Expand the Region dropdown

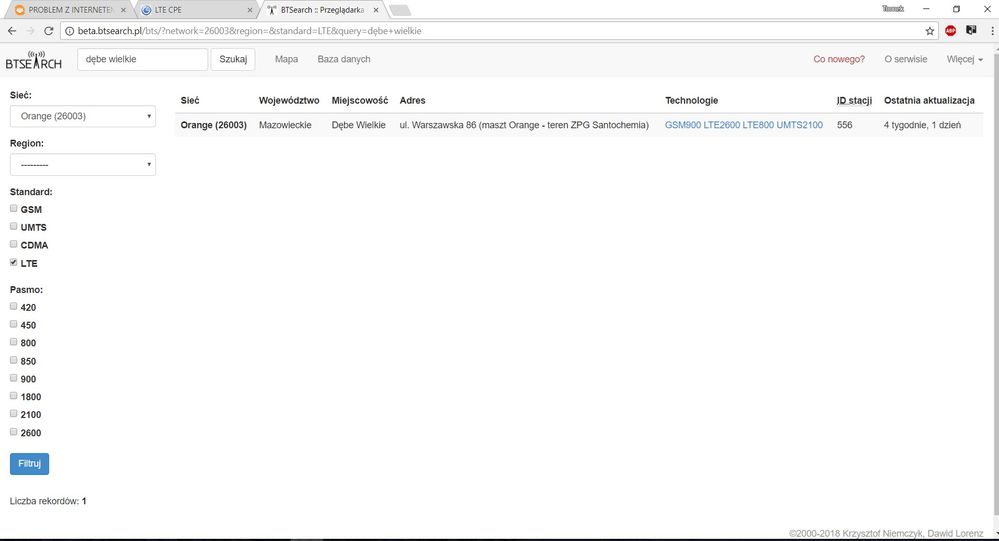[82, 165]
